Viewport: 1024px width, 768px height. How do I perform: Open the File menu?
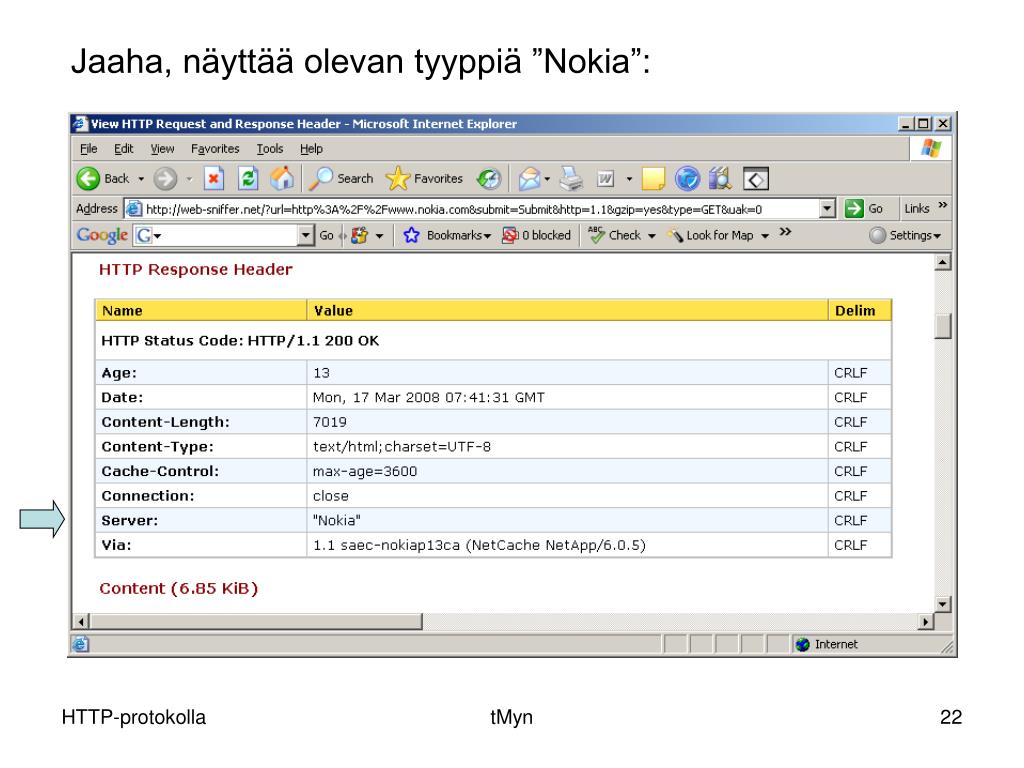88,149
